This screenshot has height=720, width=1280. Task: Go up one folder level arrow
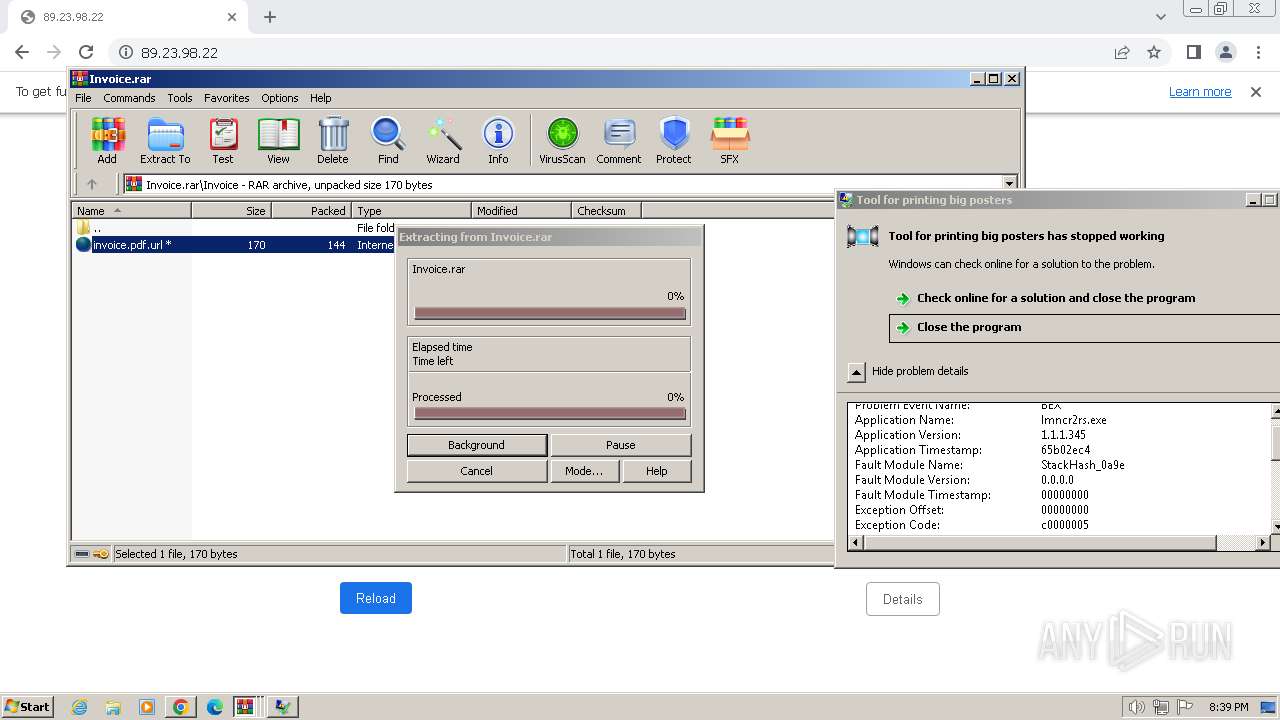(x=92, y=184)
